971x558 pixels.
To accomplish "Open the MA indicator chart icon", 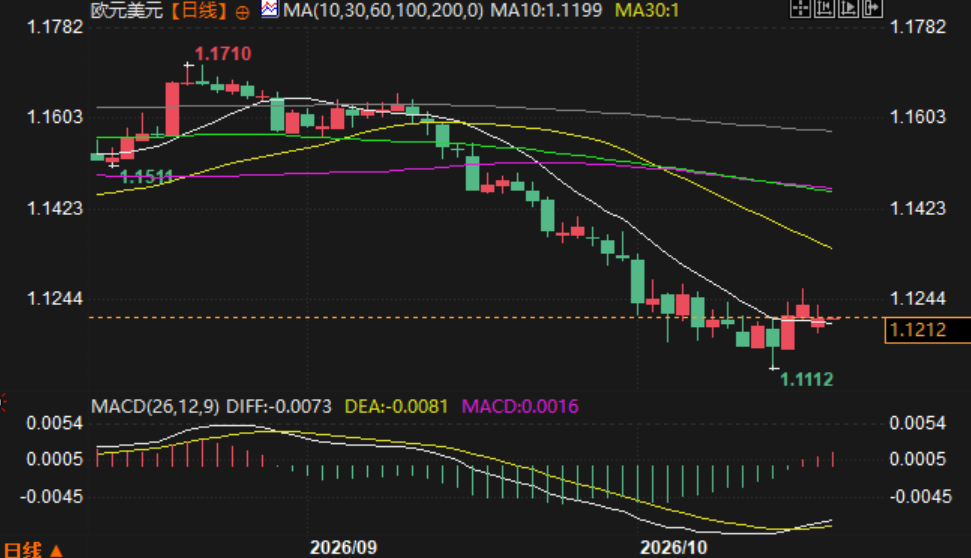I will 269,9.
